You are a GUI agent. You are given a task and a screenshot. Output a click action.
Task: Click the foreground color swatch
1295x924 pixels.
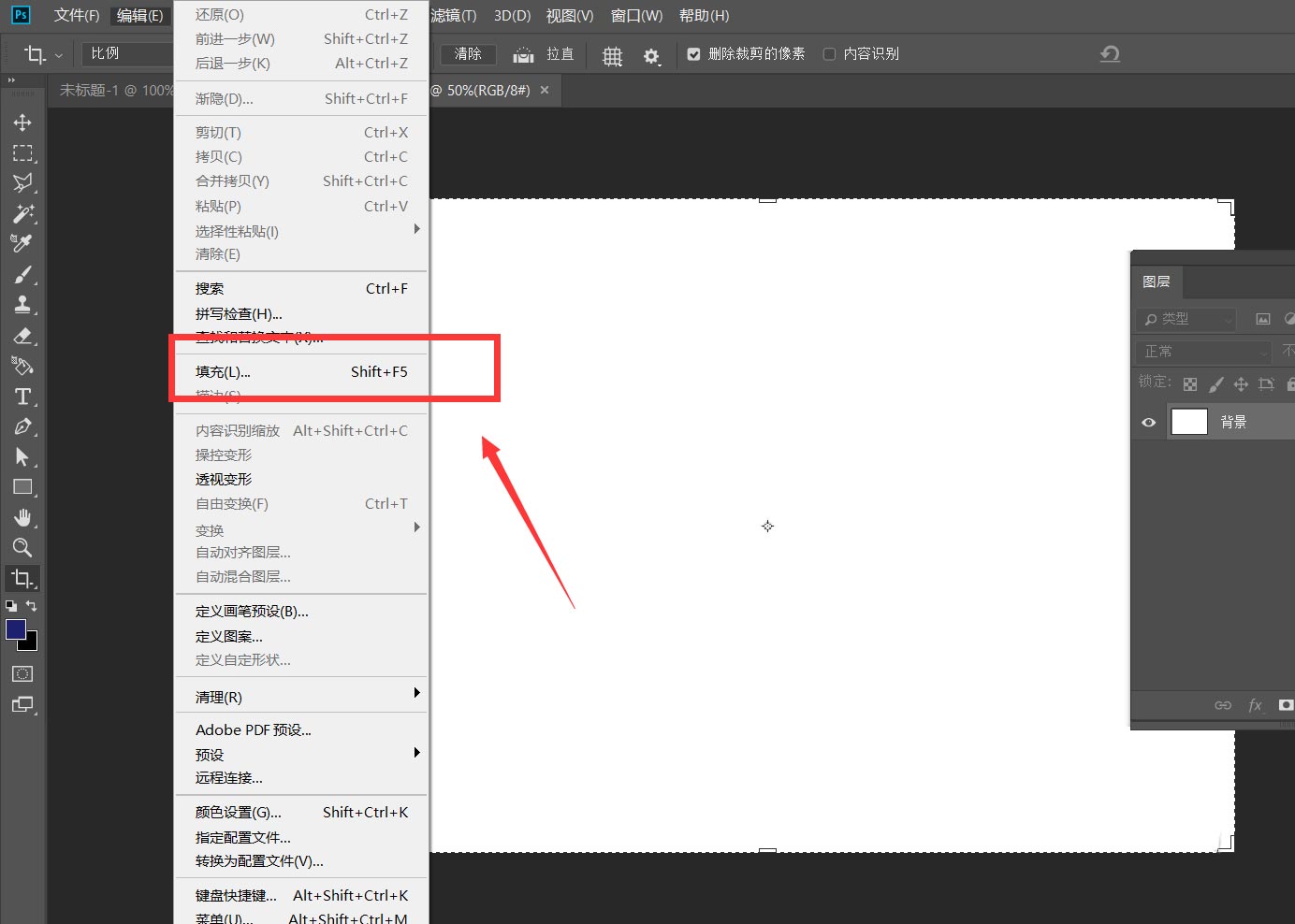[15, 629]
